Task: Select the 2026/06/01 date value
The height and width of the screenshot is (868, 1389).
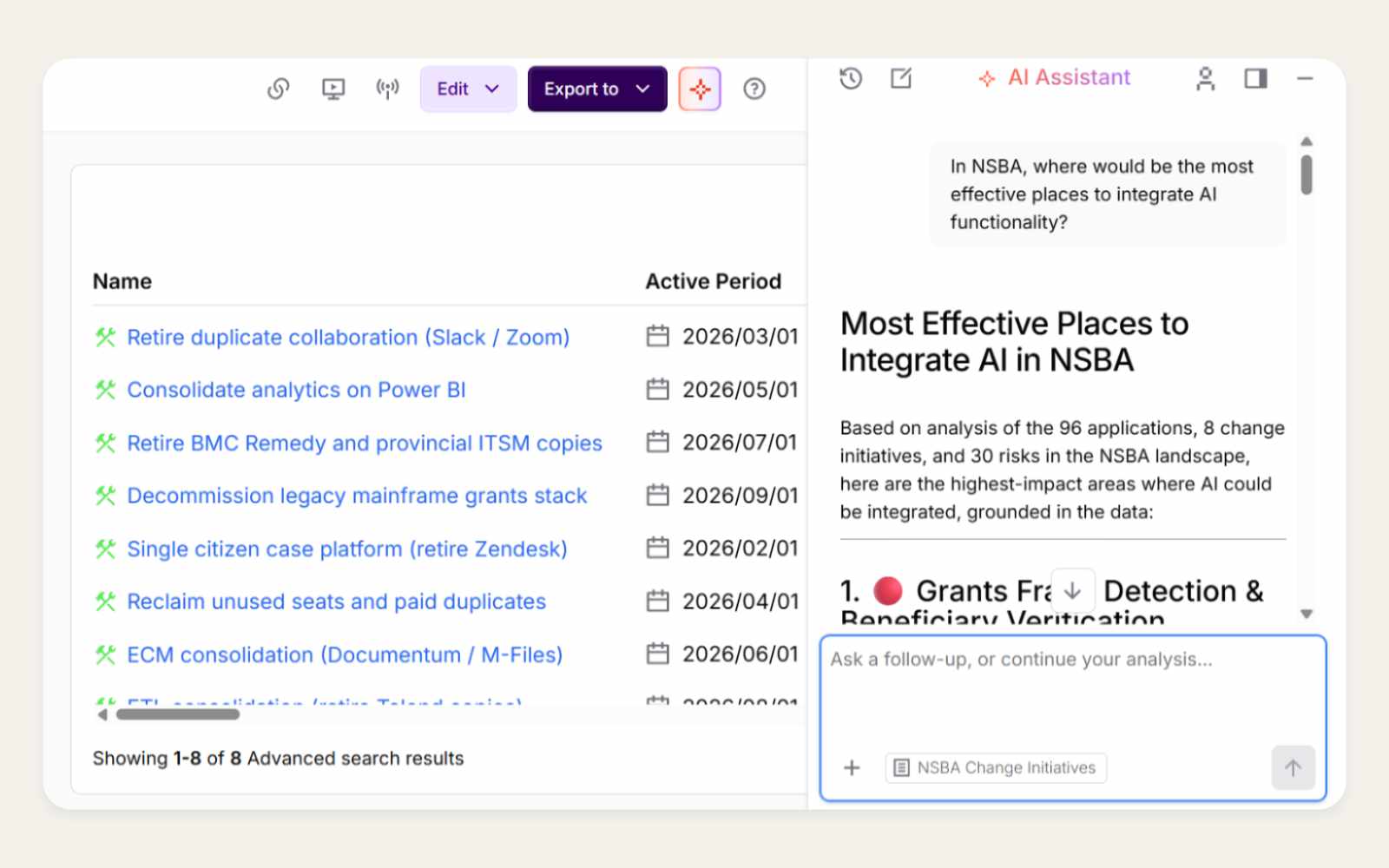Action: click(741, 654)
